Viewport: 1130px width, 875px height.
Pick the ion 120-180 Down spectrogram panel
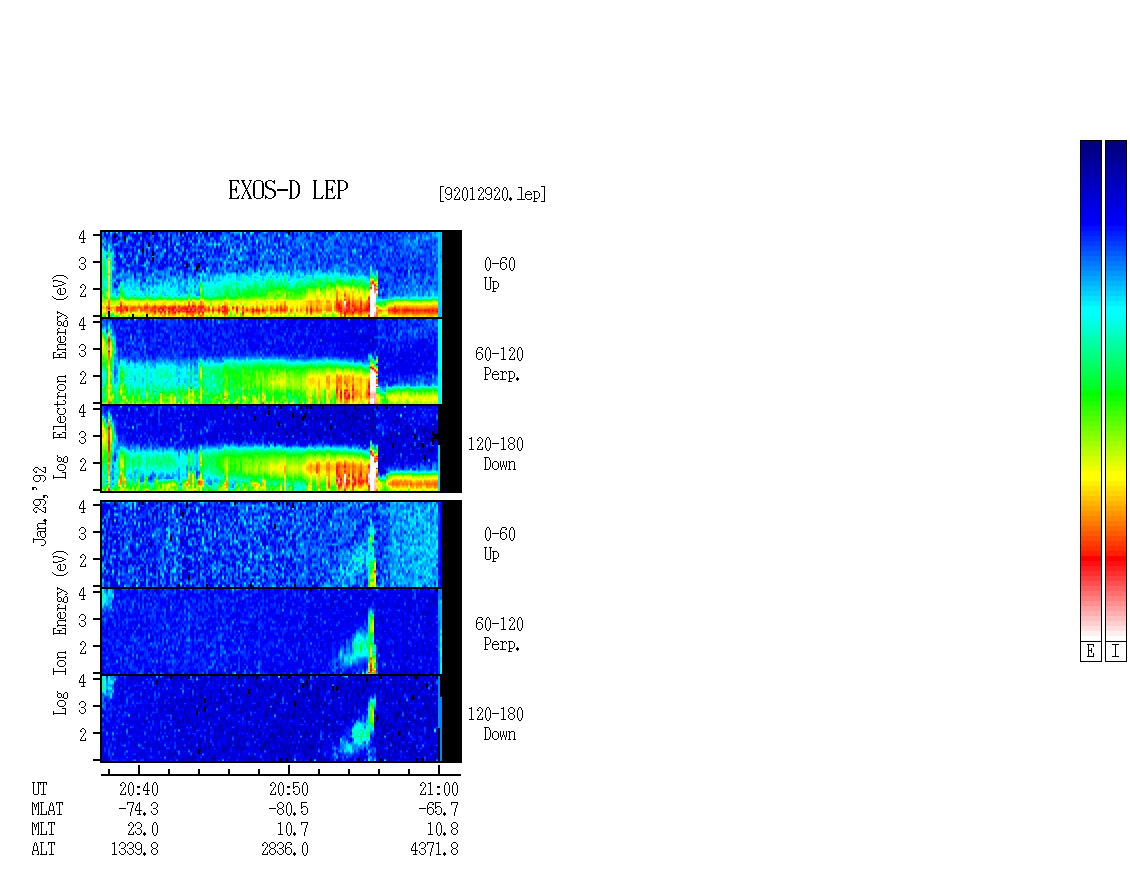[281, 719]
